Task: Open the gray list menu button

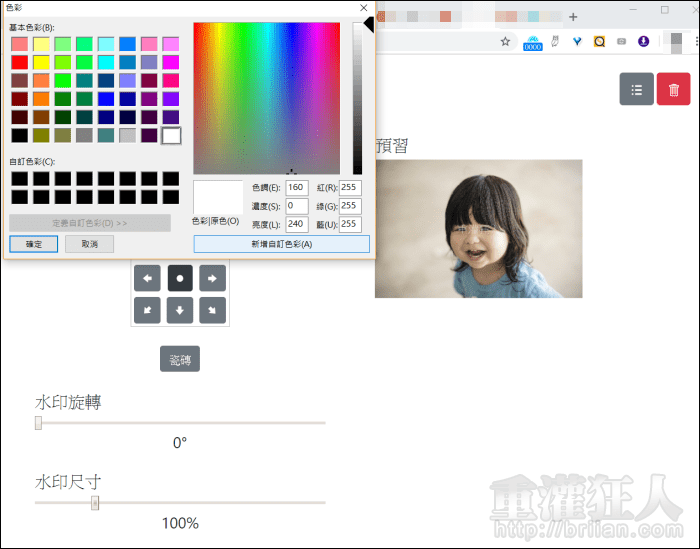Action: (636, 89)
